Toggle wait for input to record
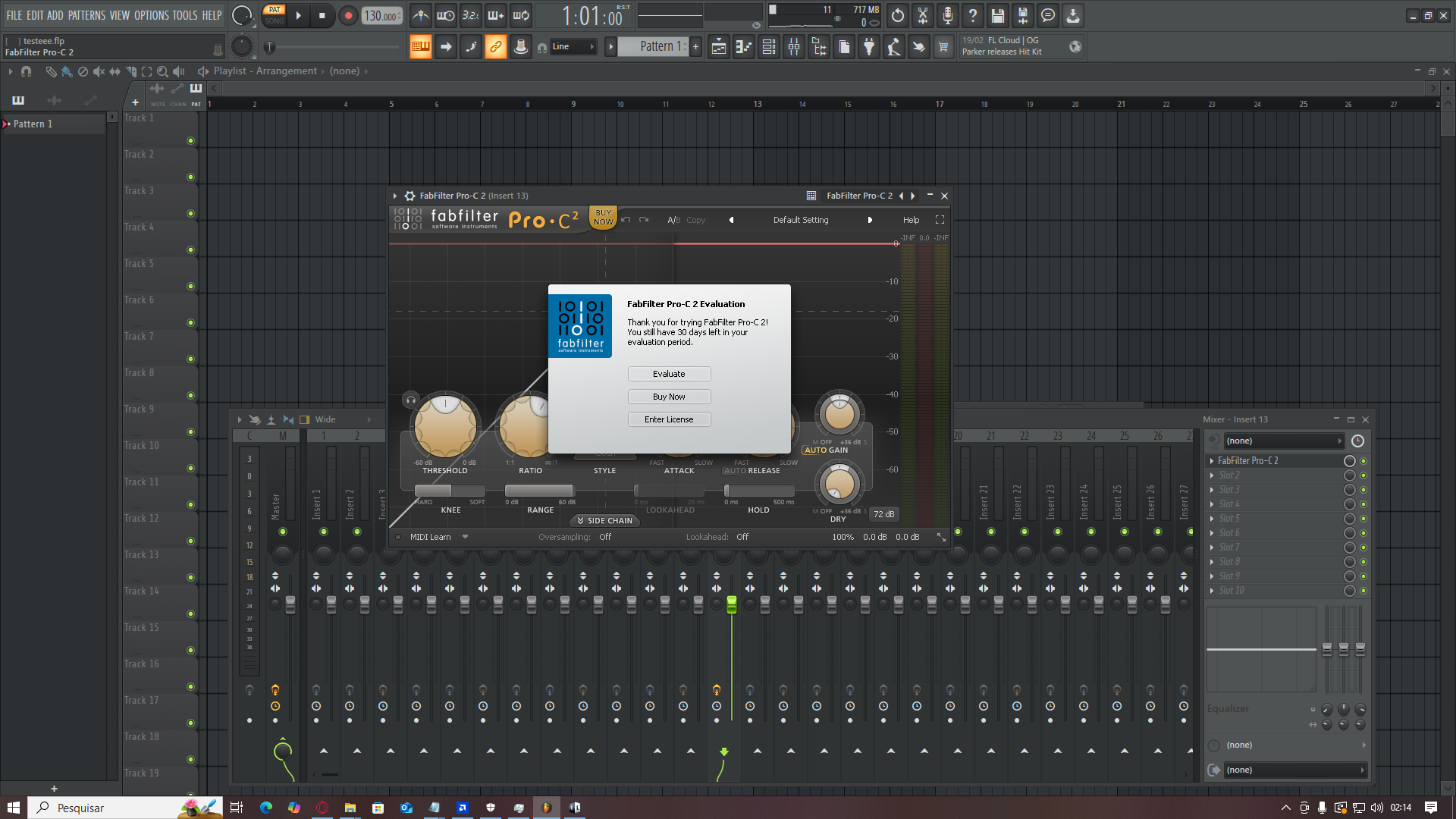The height and width of the screenshot is (819, 1456). click(446, 15)
